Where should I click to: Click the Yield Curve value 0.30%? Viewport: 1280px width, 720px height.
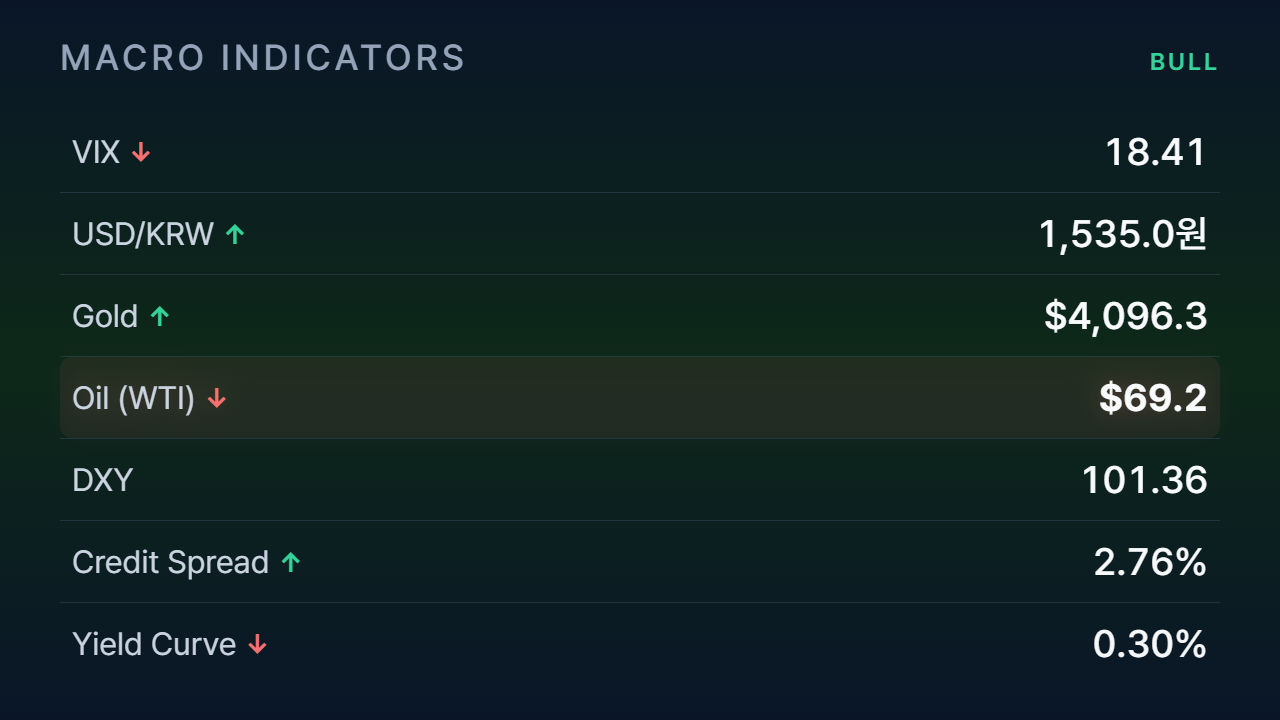pyautogui.click(x=1150, y=644)
